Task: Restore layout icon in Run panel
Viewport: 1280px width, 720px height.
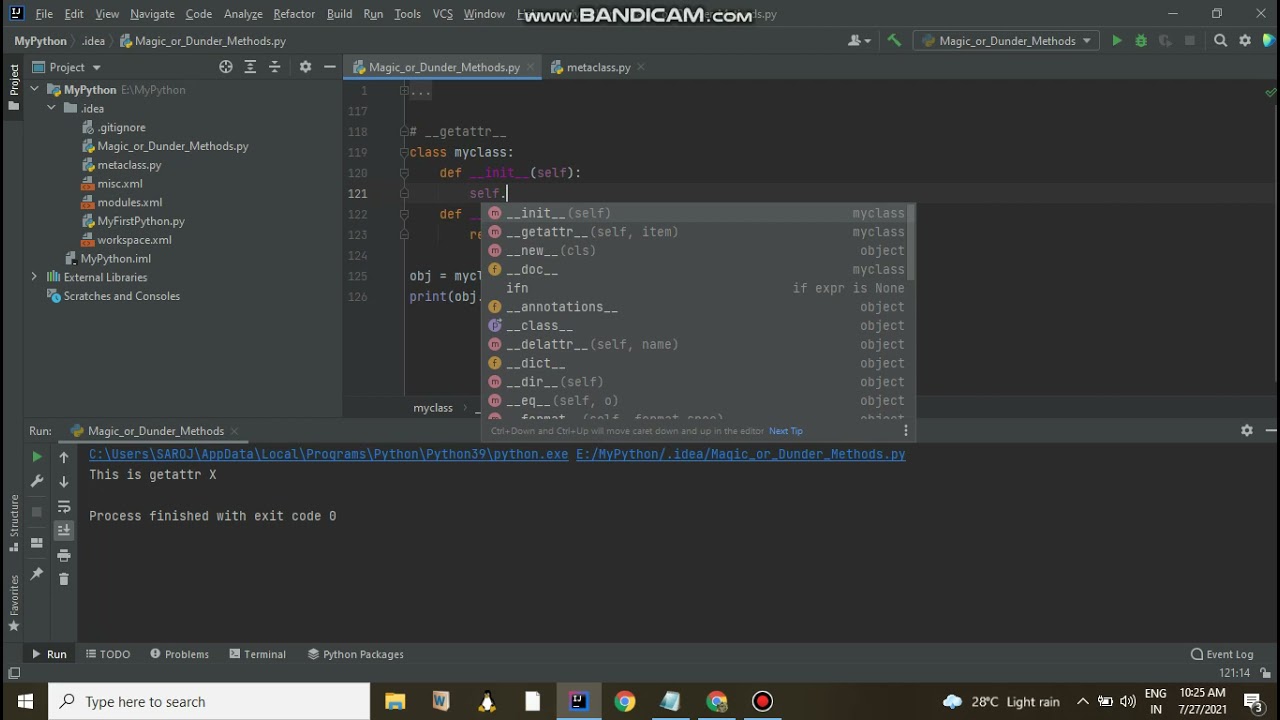Action: [37, 543]
